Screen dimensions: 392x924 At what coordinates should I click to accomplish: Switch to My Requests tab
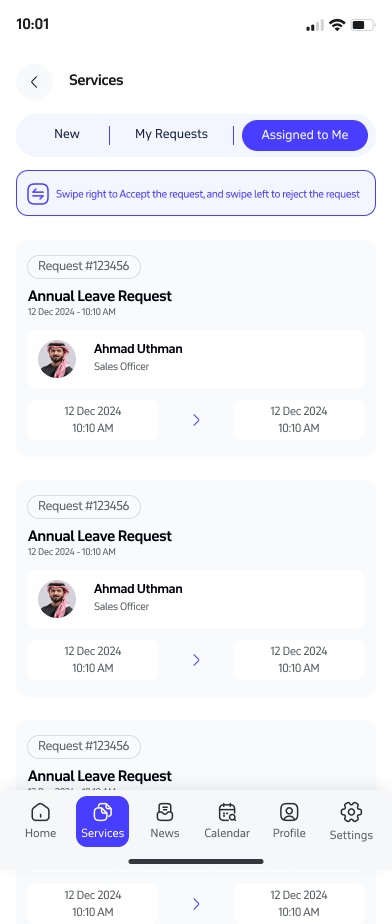(172, 134)
